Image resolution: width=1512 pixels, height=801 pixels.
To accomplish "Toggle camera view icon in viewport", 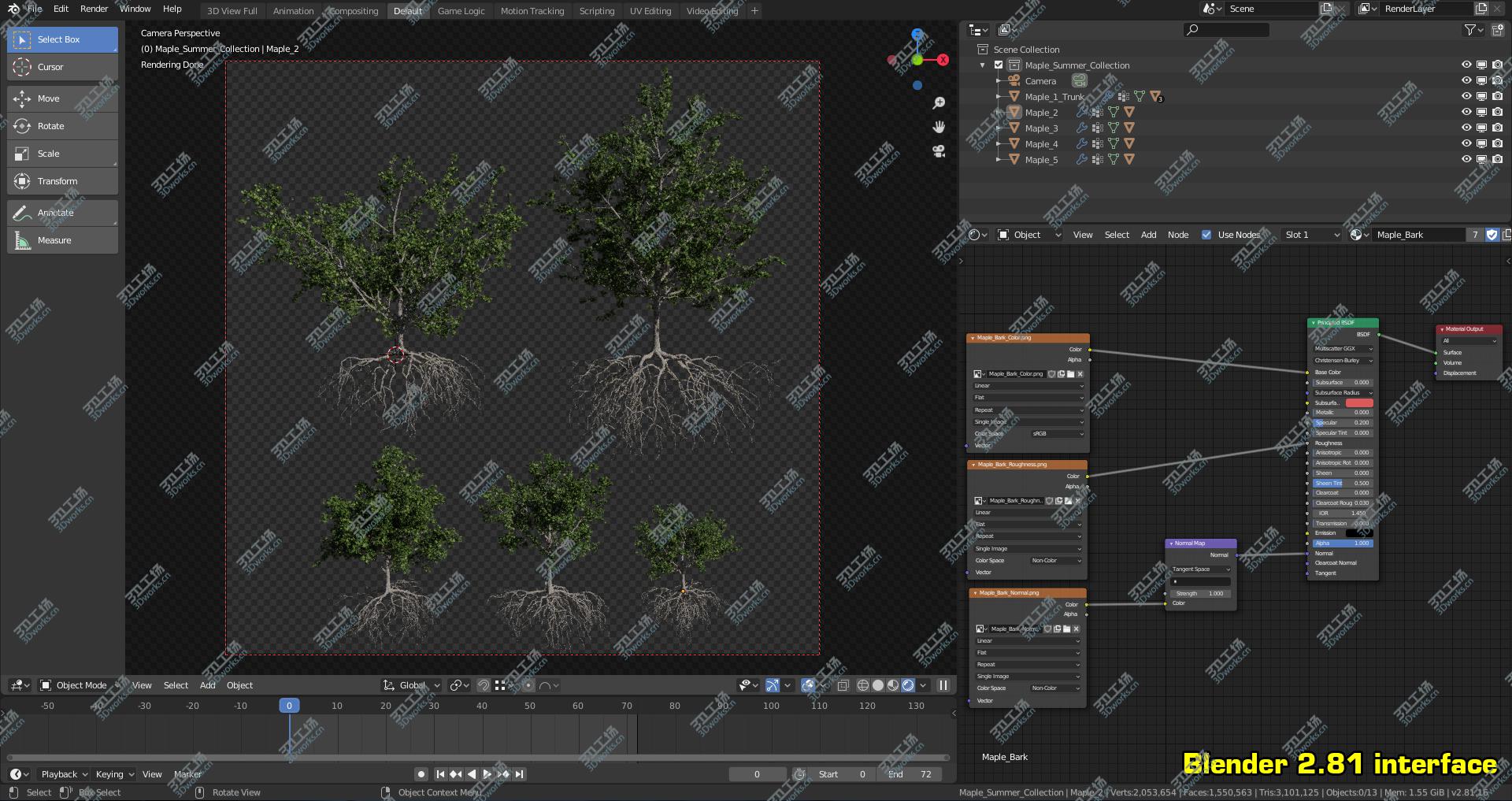I will [x=939, y=151].
